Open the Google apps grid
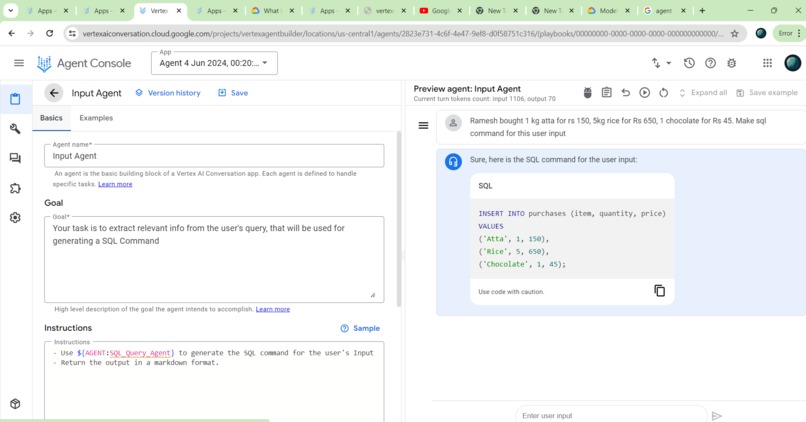 pos(767,63)
